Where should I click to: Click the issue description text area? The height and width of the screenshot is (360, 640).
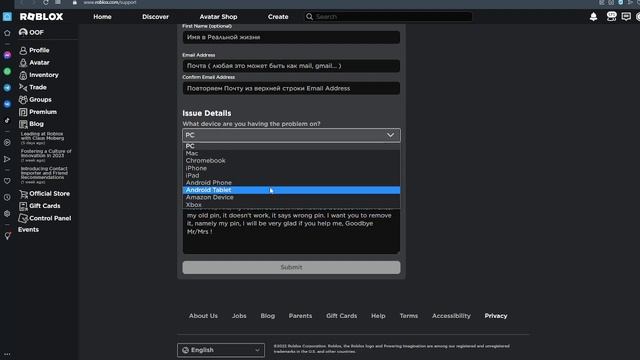click(x=291, y=231)
